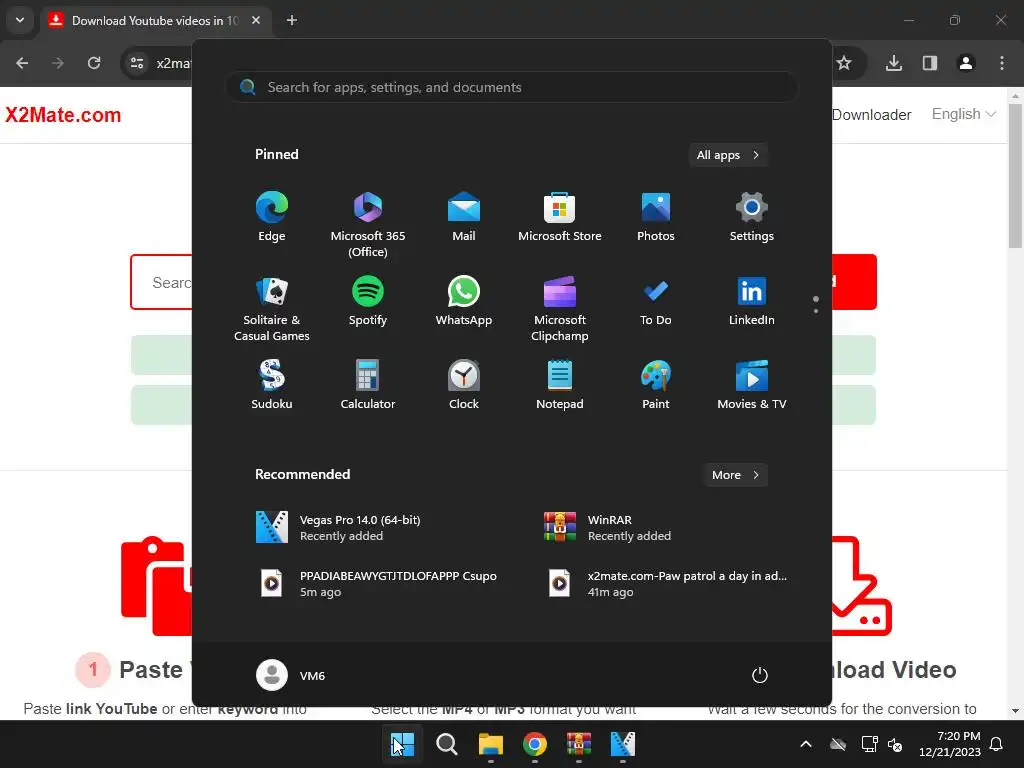Open the notifications bell in taskbar

coord(997,744)
